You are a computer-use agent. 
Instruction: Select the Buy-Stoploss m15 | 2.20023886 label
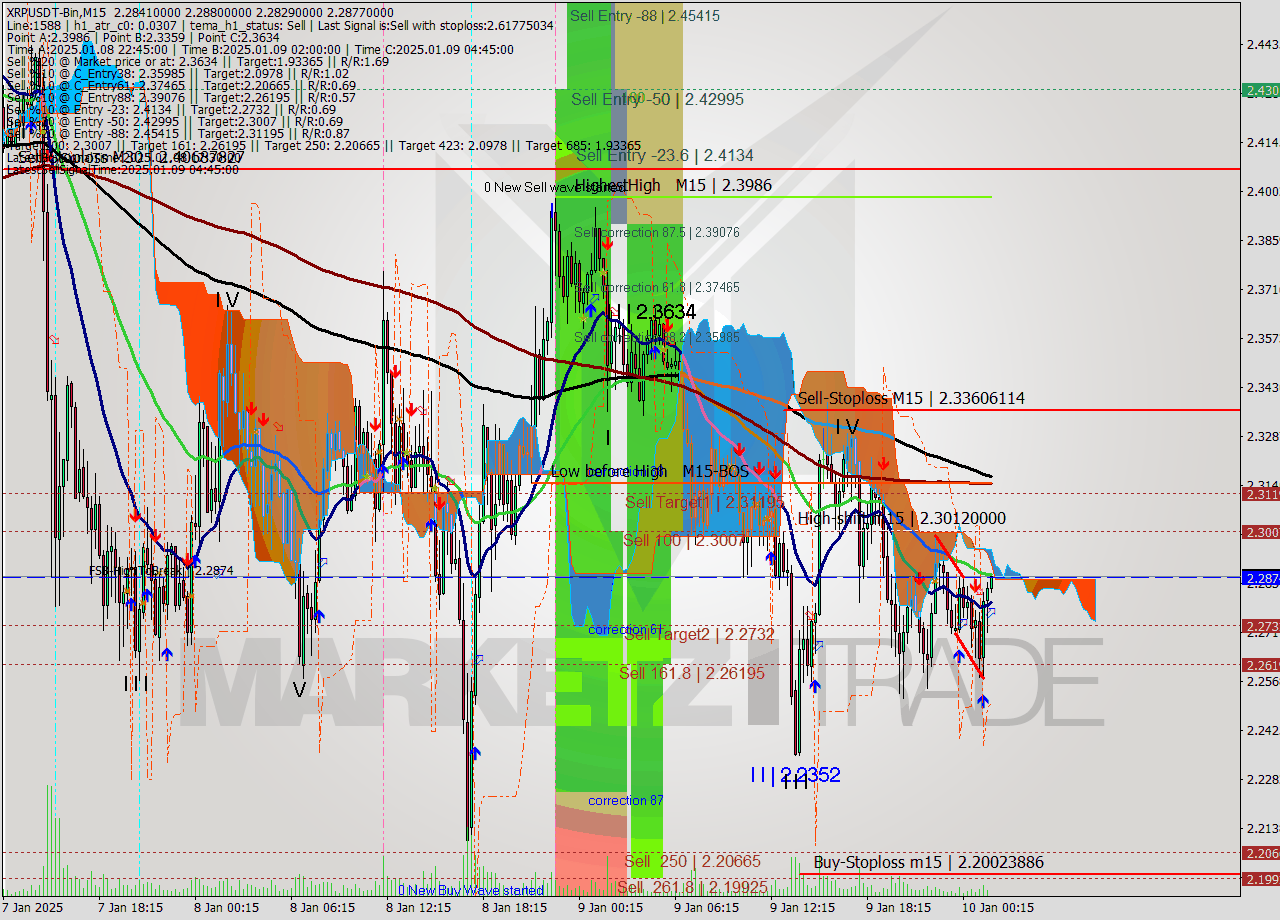coord(929,862)
